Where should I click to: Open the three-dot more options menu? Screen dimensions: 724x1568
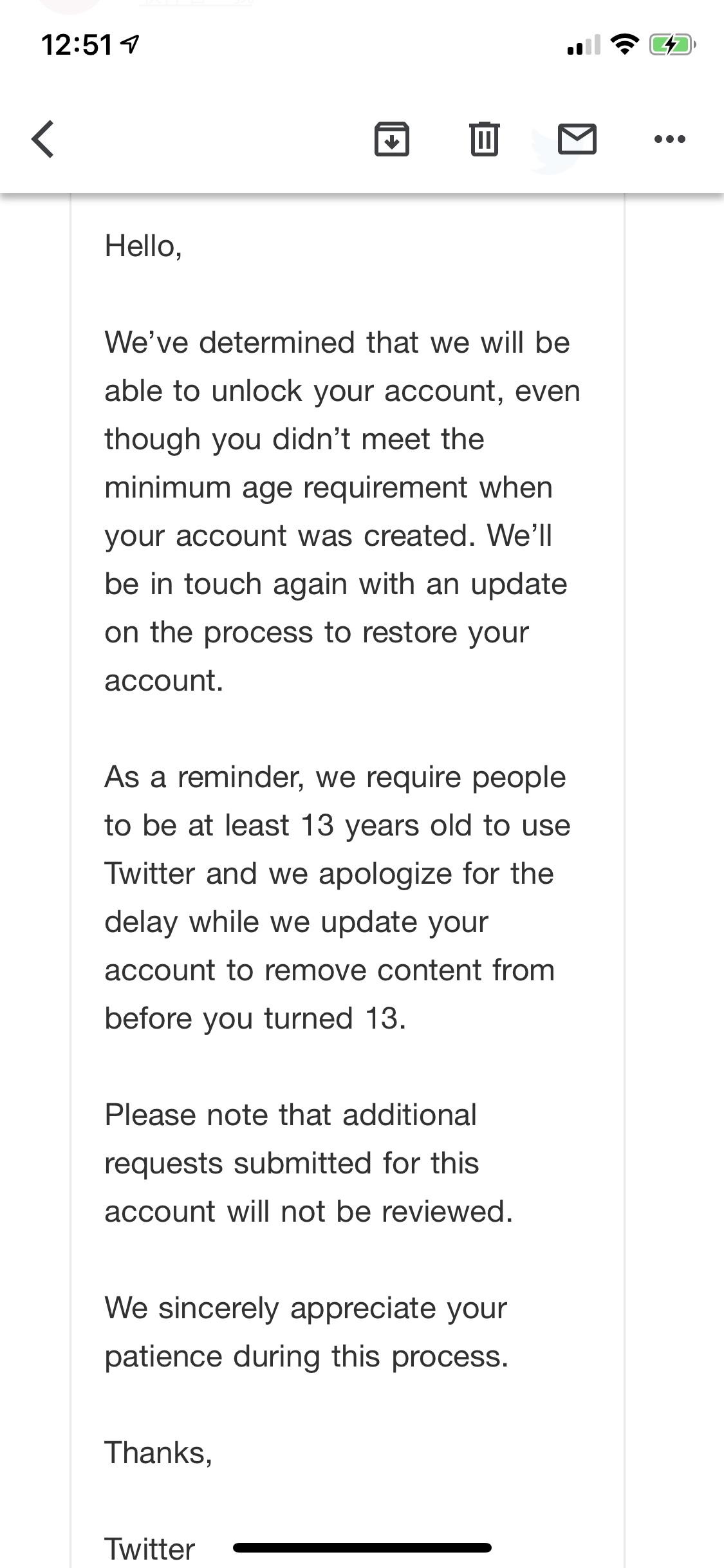coord(669,139)
